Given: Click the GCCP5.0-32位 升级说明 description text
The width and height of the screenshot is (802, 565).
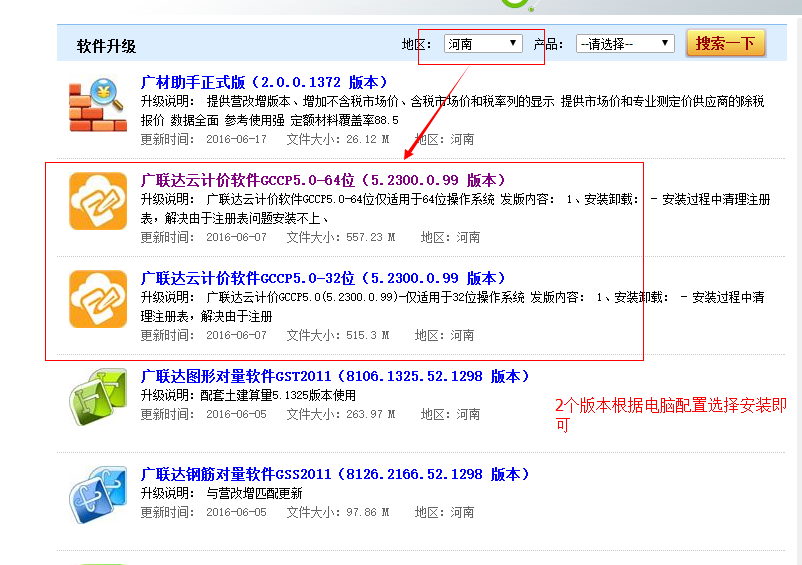Looking at the screenshot, I should point(453,307).
